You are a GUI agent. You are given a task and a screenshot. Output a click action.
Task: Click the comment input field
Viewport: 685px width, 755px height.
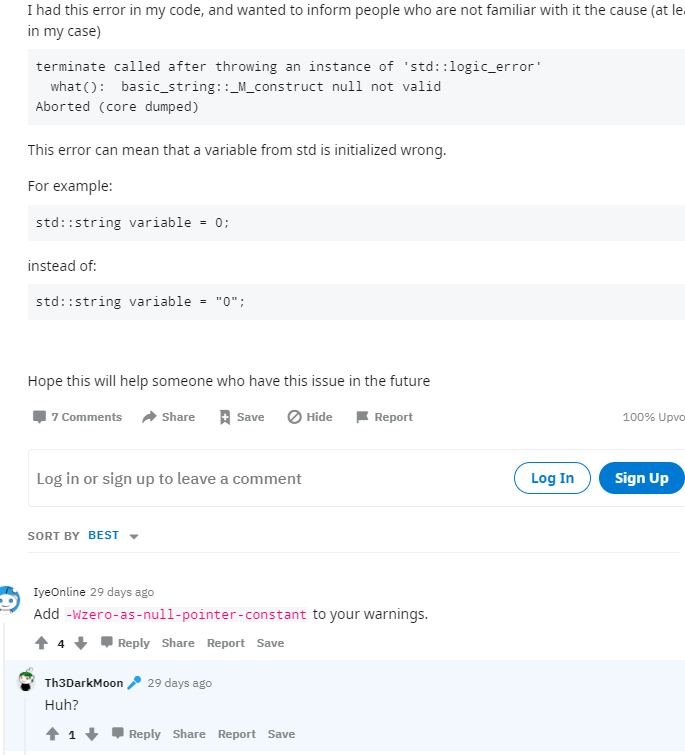coord(260,479)
